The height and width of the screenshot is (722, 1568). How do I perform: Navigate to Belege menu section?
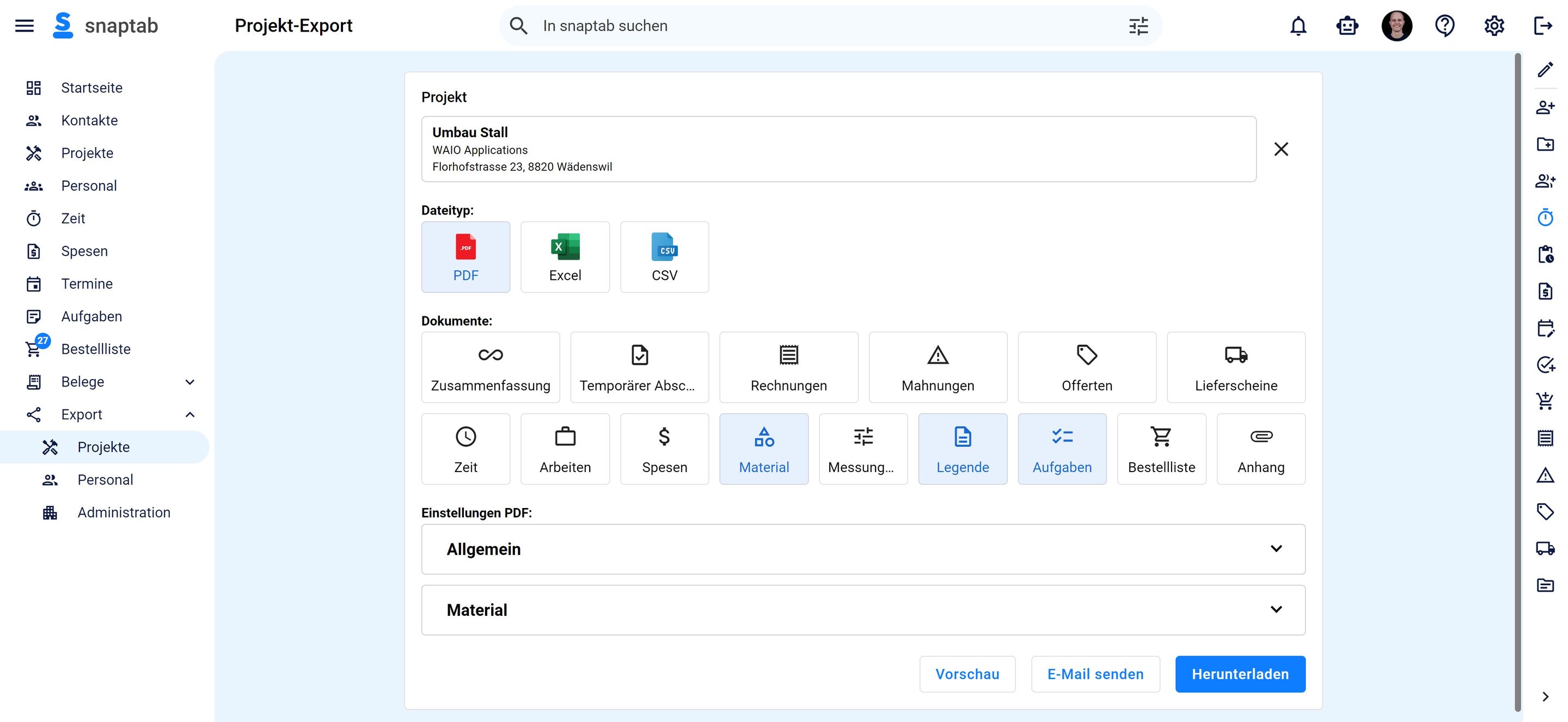pyautogui.click(x=82, y=382)
